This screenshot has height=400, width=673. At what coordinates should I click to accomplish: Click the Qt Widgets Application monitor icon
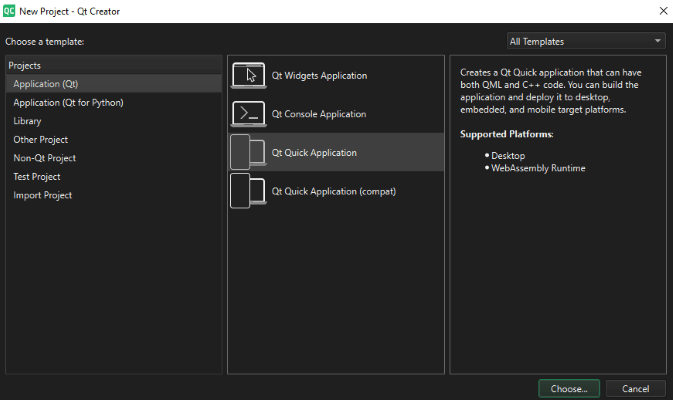[249, 76]
